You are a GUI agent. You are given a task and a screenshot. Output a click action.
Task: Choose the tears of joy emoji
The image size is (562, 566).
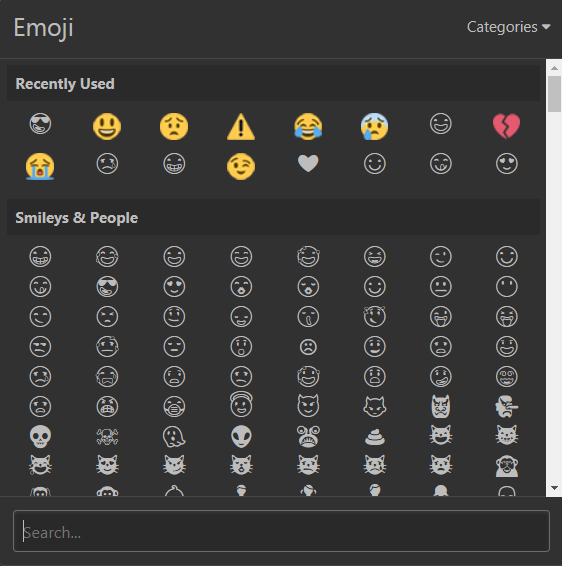308,126
